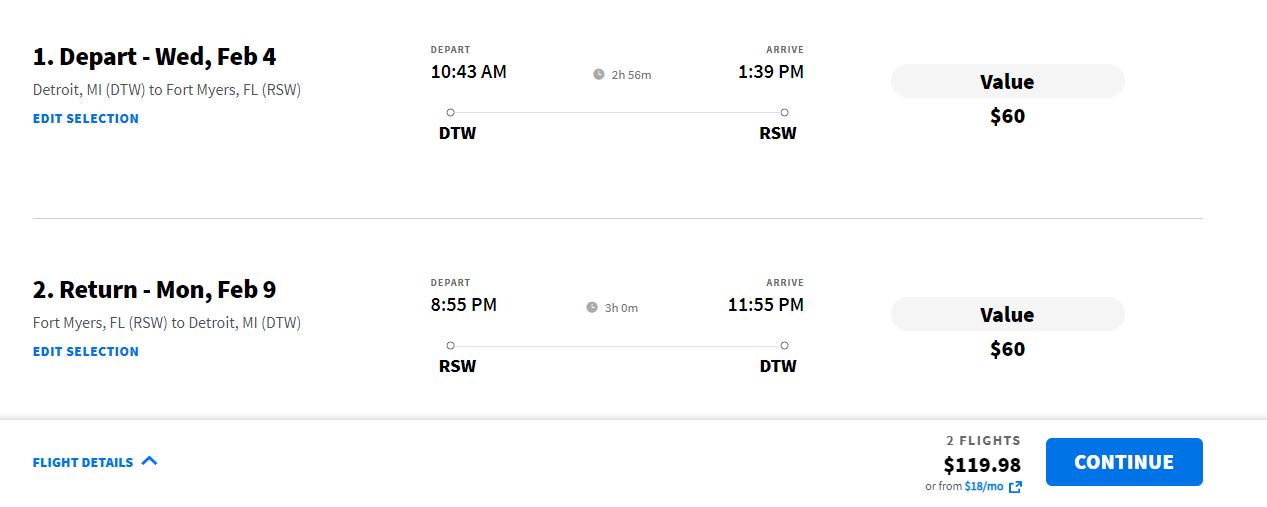This screenshot has width=1267, height=507.
Task: Open the $18/mo financing link
Action: point(984,486)
